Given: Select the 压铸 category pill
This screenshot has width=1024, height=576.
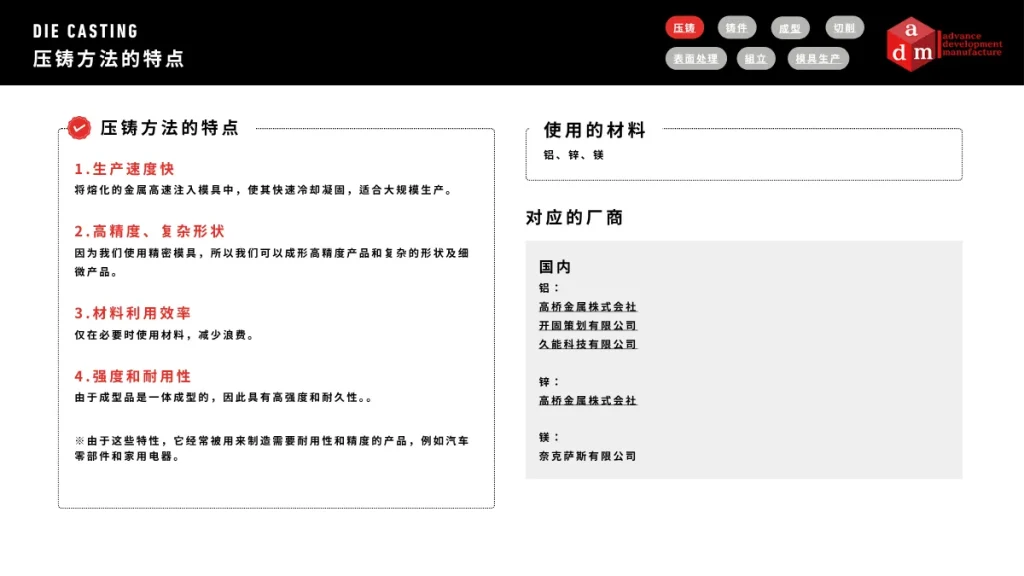Looking at the screenshot, I should pos(684,28).
